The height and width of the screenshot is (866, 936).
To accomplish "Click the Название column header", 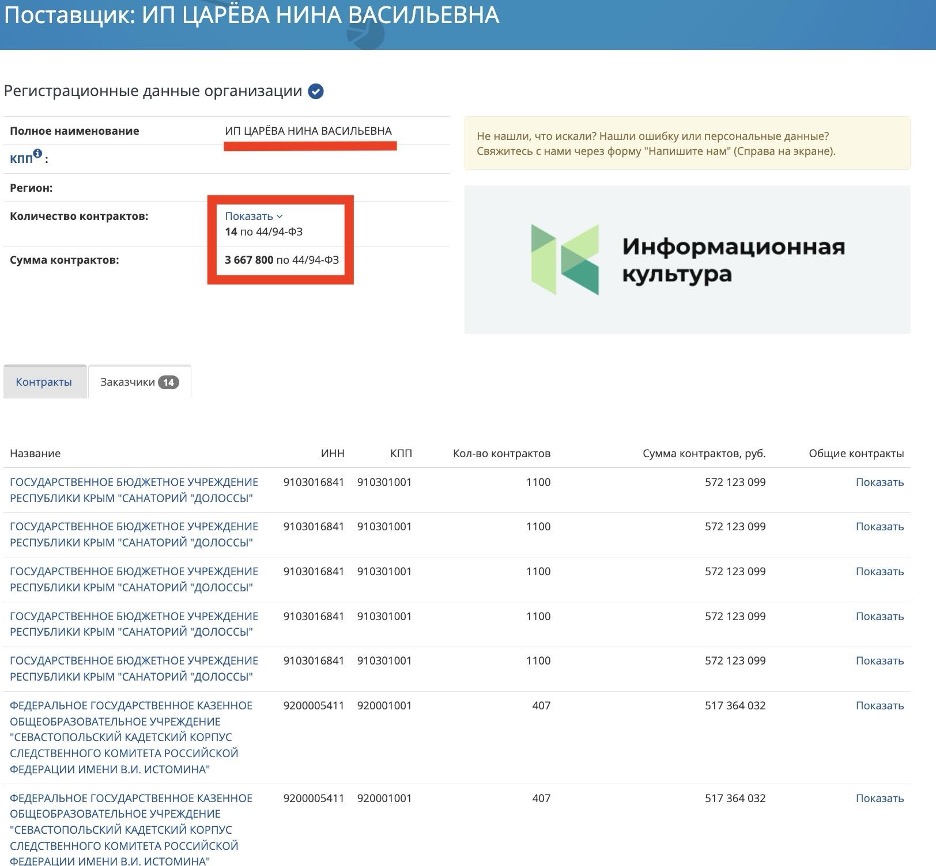I will point(35,453).
